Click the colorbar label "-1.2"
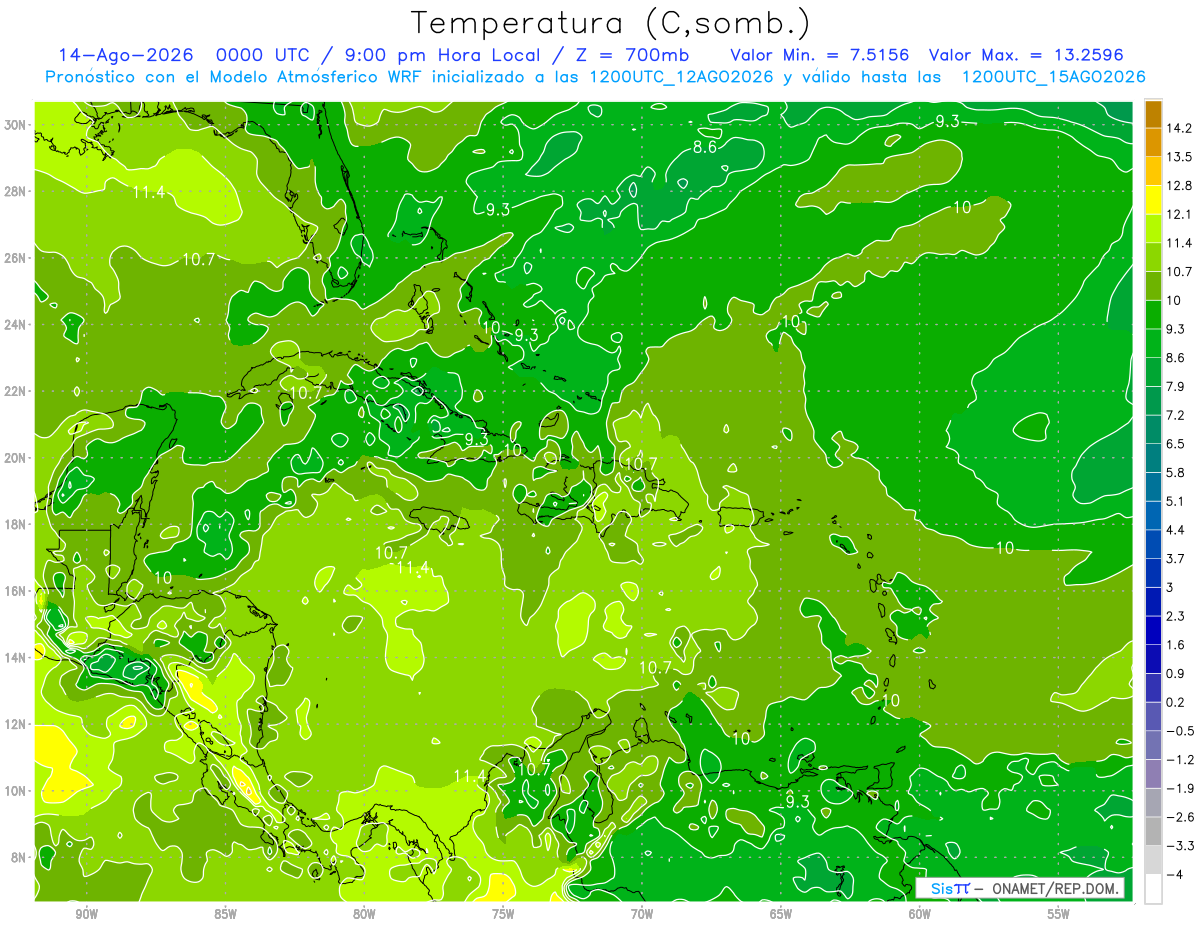This screenshot has width=1200, height=927. tap(1181, 760)
